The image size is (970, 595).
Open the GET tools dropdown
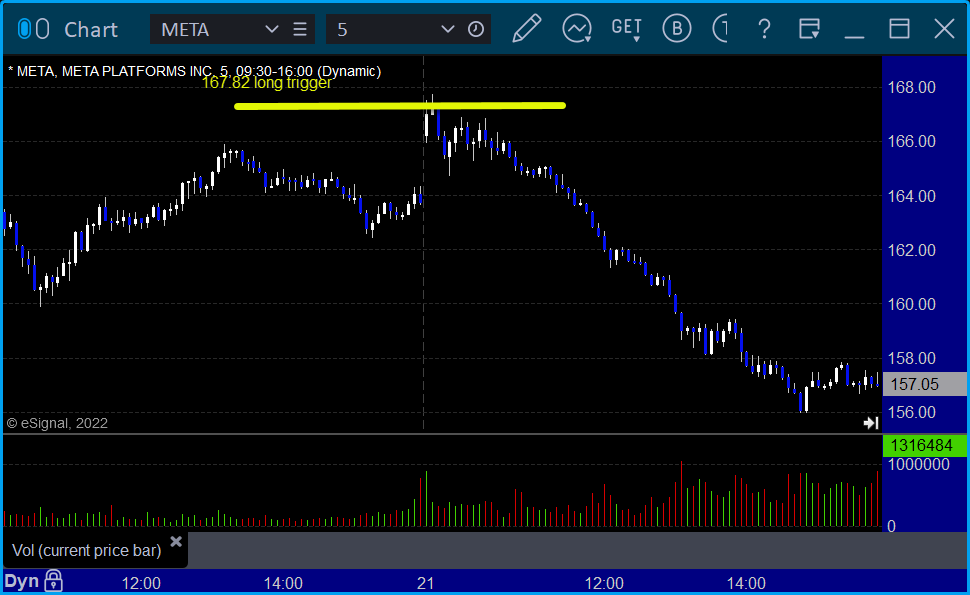pos(627,29)
